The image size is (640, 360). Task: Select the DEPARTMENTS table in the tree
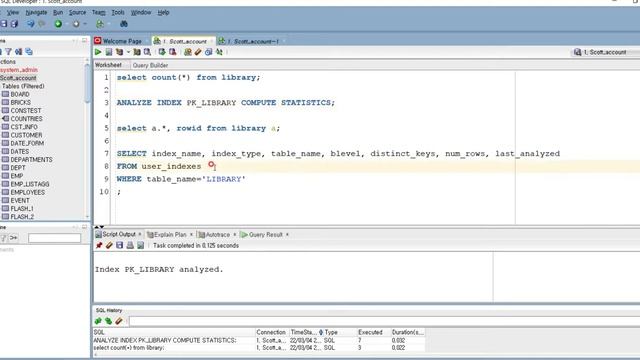pos(31,160)
